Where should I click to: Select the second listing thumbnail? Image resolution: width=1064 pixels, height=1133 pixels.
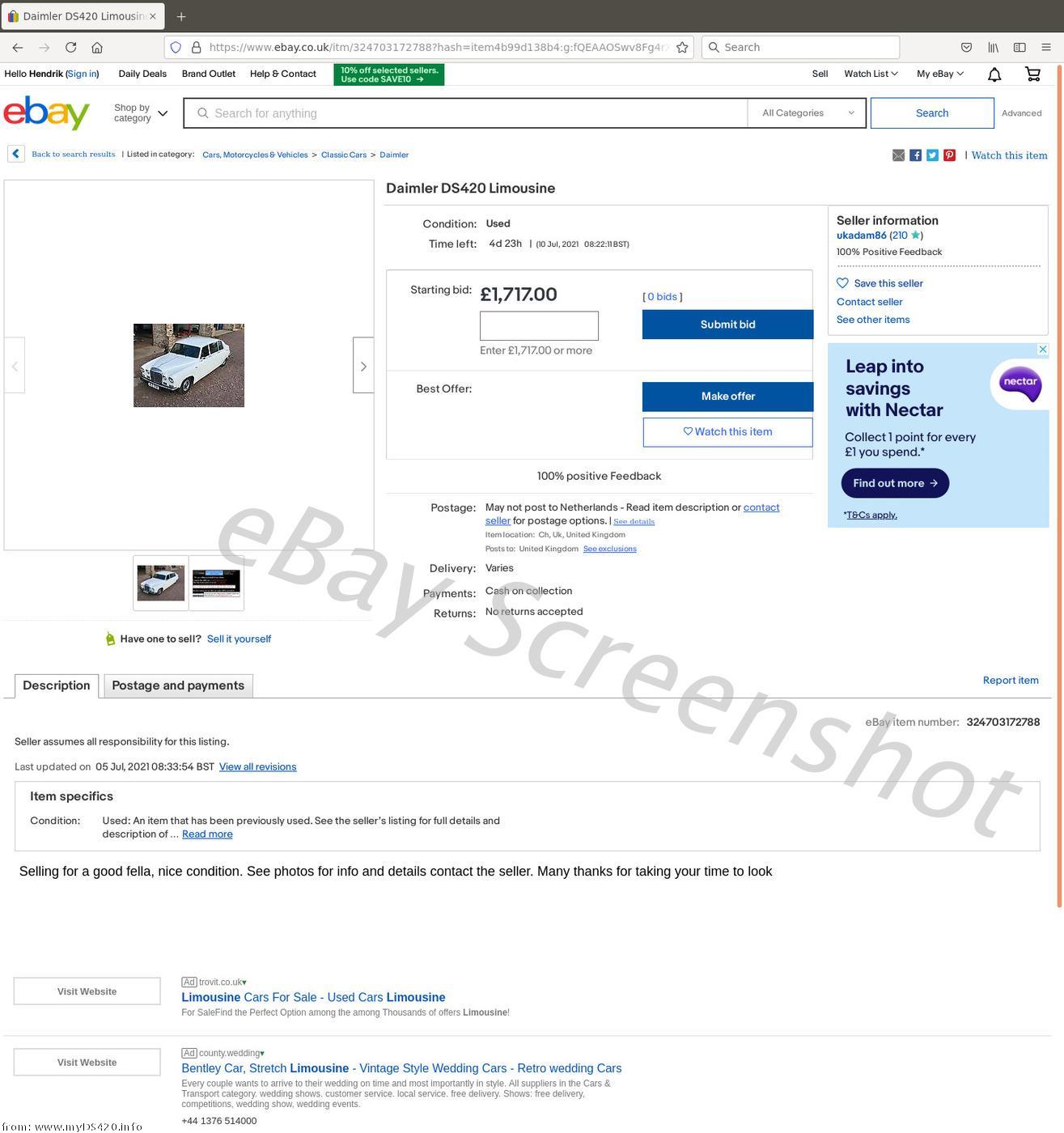(x=216, y=583)
